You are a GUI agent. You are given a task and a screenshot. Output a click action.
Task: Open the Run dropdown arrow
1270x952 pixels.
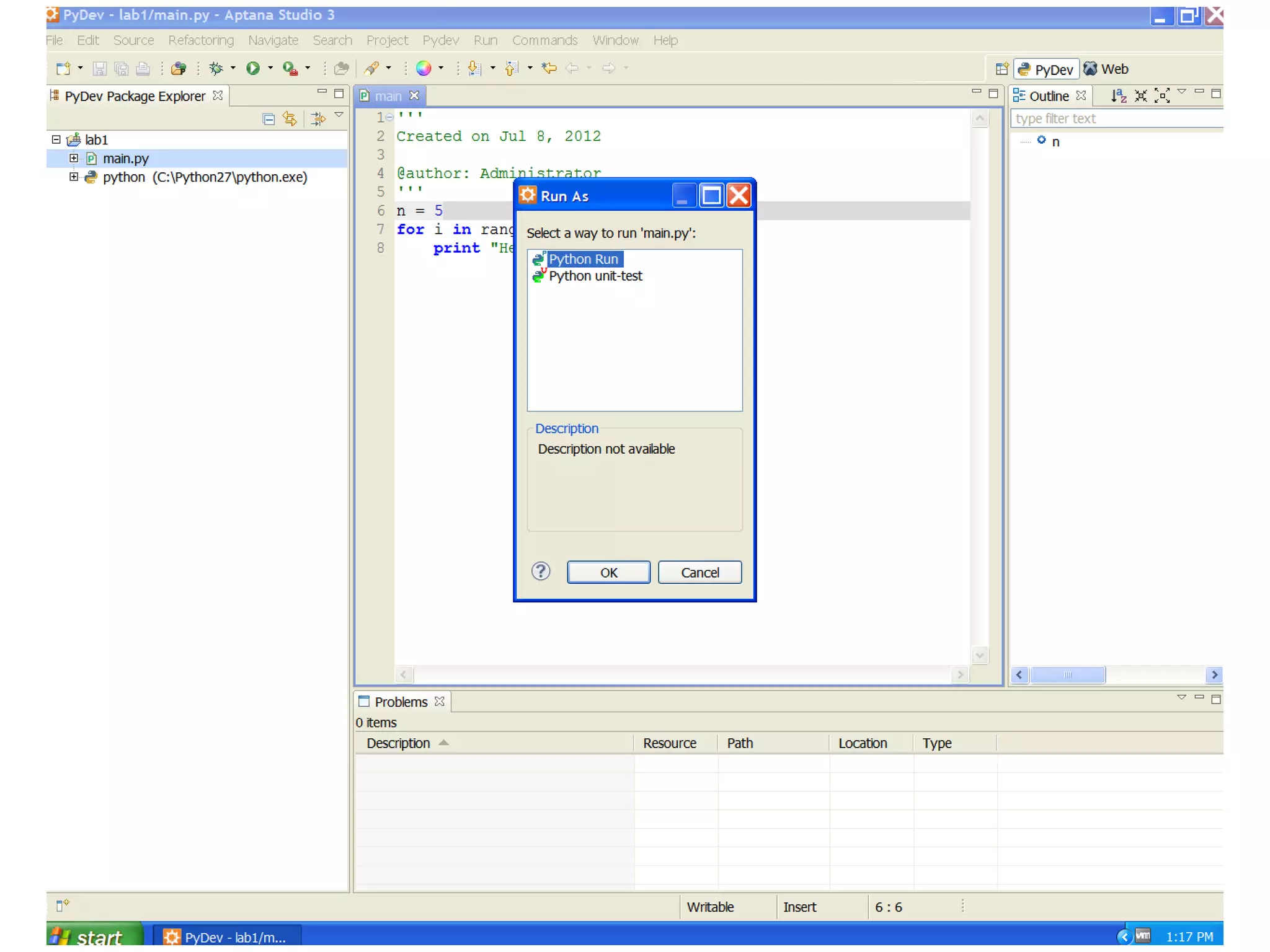click(x=270, y=68)
